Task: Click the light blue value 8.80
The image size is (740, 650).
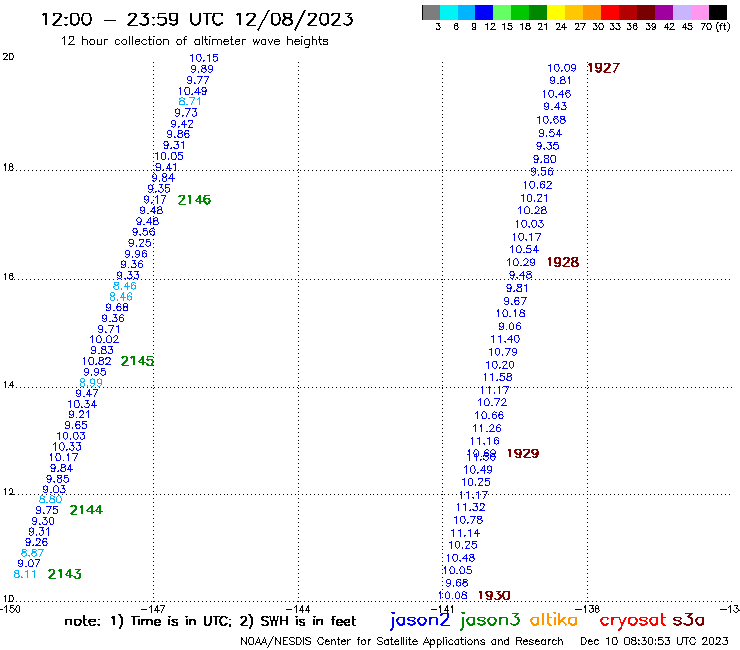Action: (x=50, y=499)
